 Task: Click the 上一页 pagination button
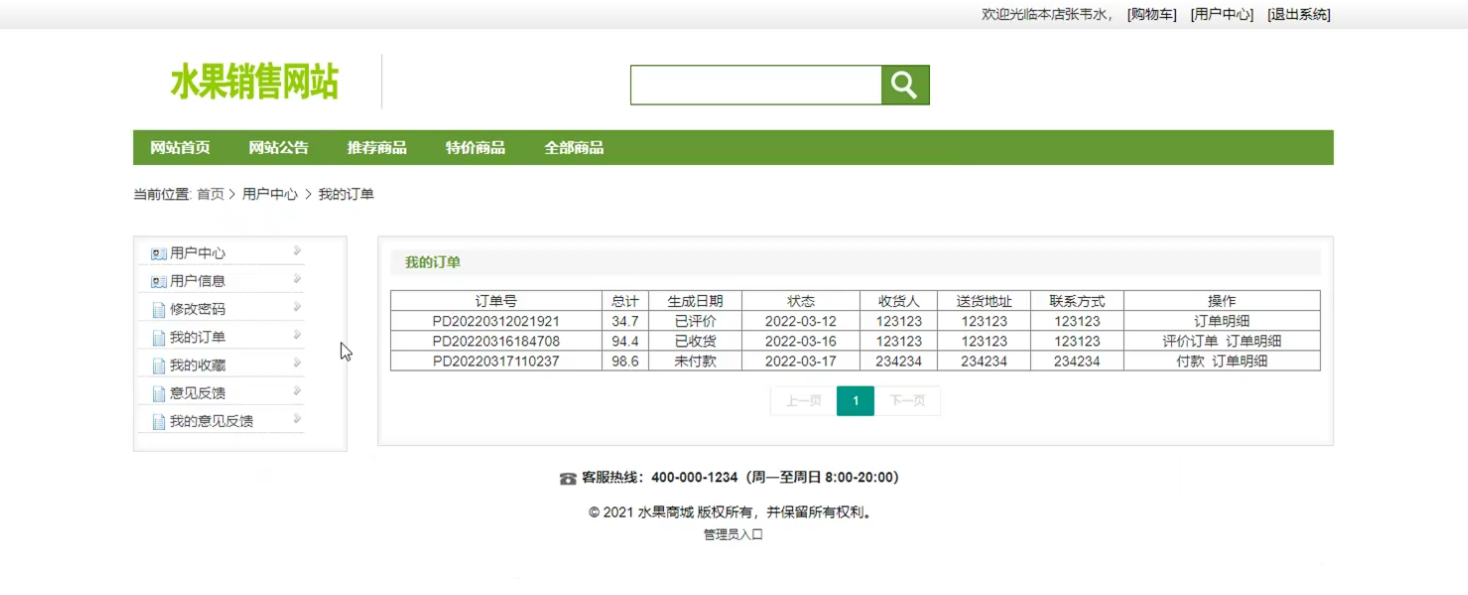tap(803, 401)
